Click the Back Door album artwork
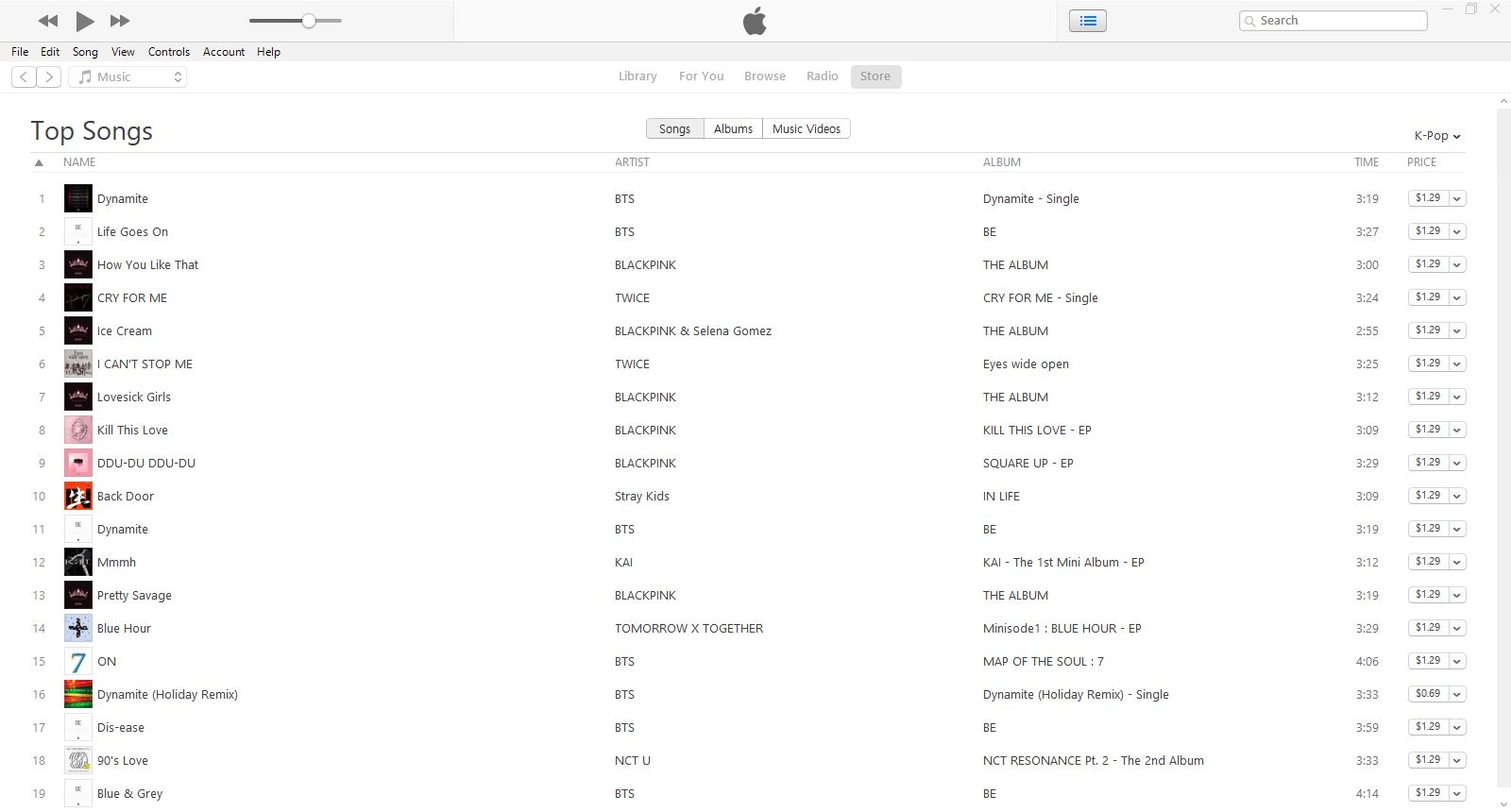The height and width of the screenshot is (812, 1511). pyautogui.click(x=77, y=496)
